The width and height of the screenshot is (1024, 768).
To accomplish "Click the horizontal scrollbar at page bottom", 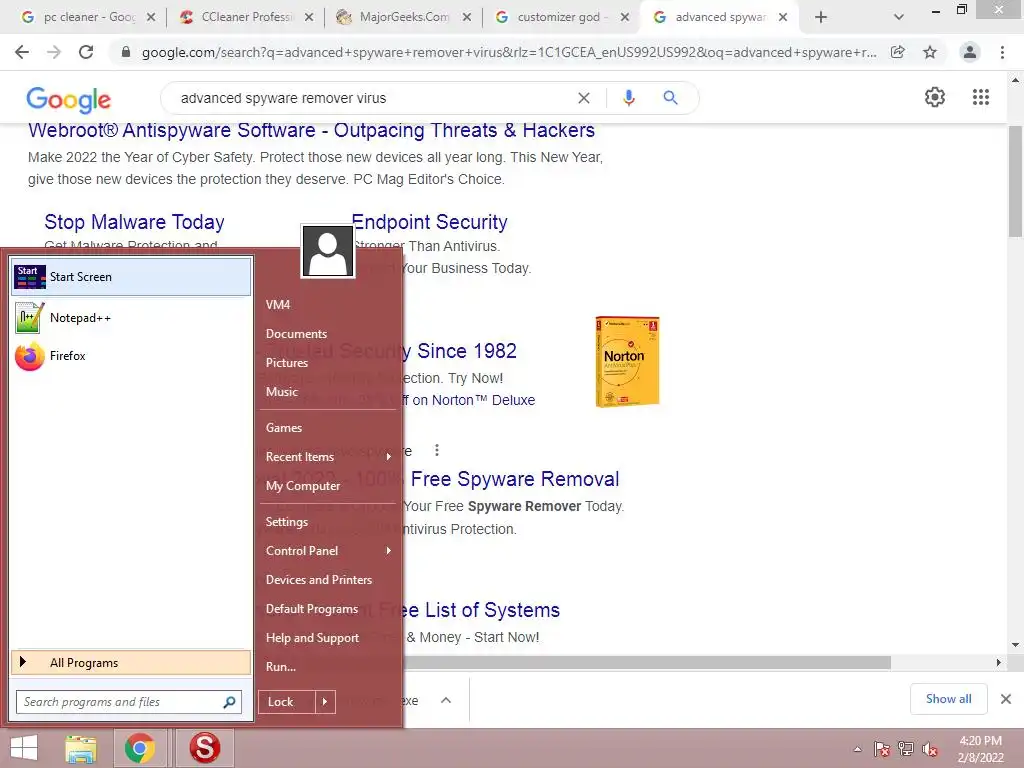I will pos(647,663).
